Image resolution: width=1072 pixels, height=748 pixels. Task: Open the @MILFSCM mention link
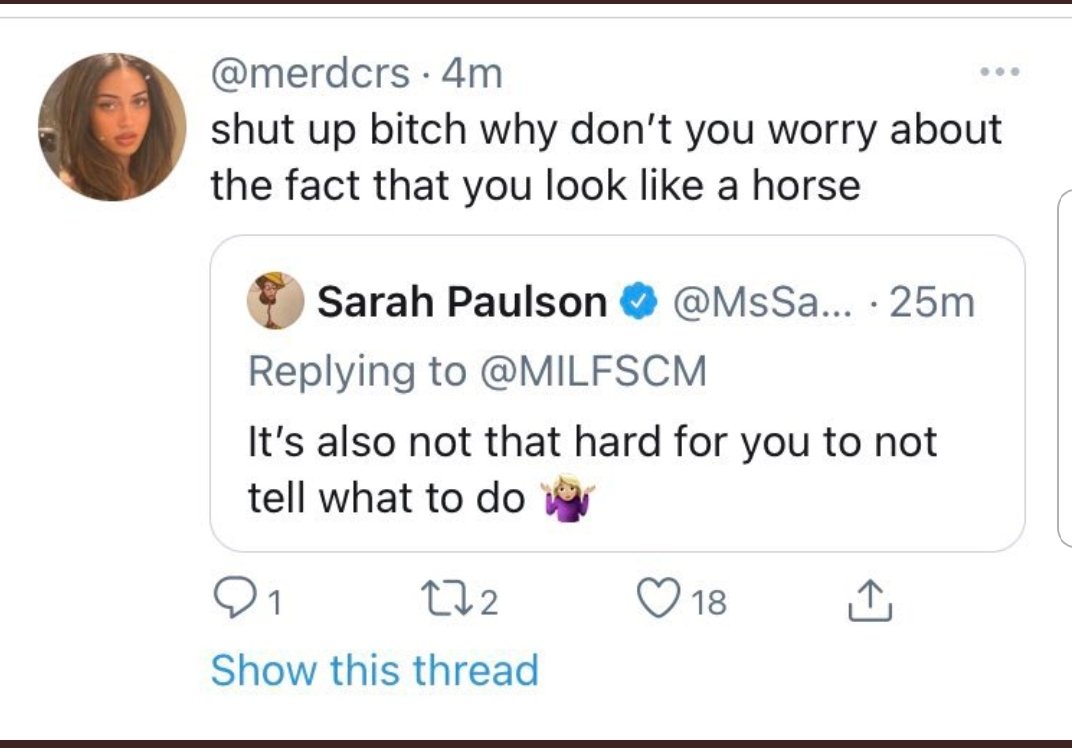[593, 371]
